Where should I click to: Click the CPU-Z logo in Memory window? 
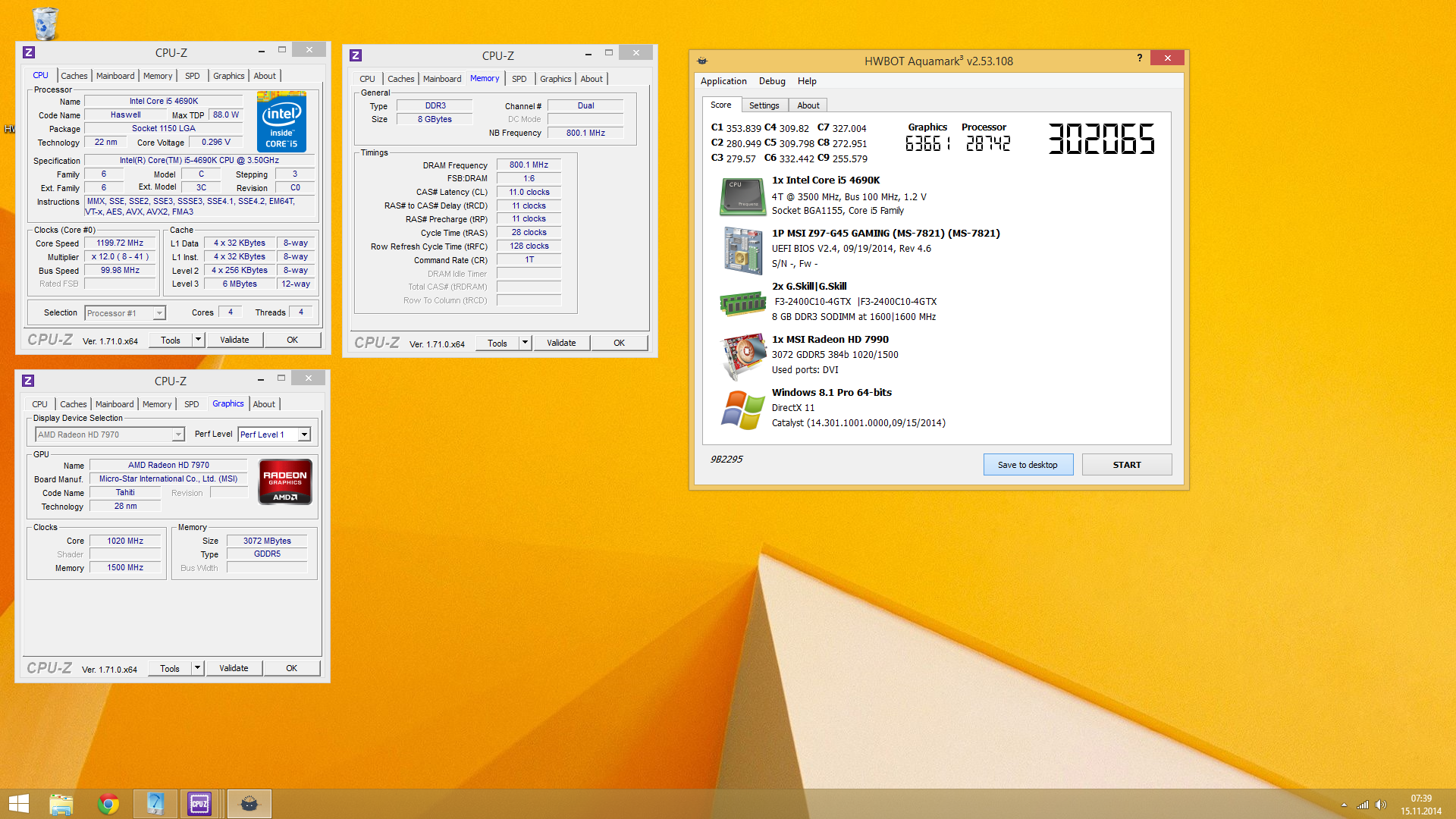click(356, 55)
